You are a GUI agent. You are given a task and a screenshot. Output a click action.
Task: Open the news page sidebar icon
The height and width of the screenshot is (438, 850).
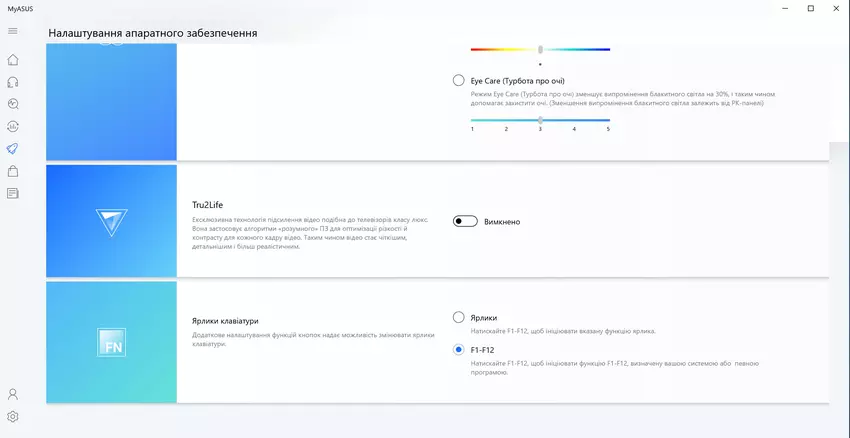pos(13,193)
